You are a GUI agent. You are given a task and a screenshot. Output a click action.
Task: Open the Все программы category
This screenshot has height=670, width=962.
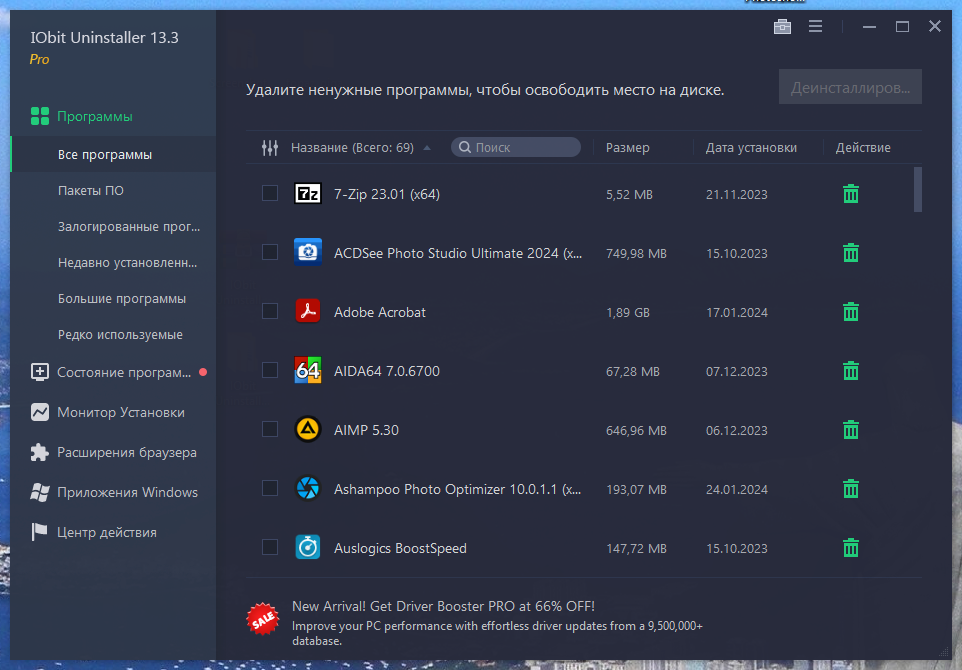coord(113,155)
